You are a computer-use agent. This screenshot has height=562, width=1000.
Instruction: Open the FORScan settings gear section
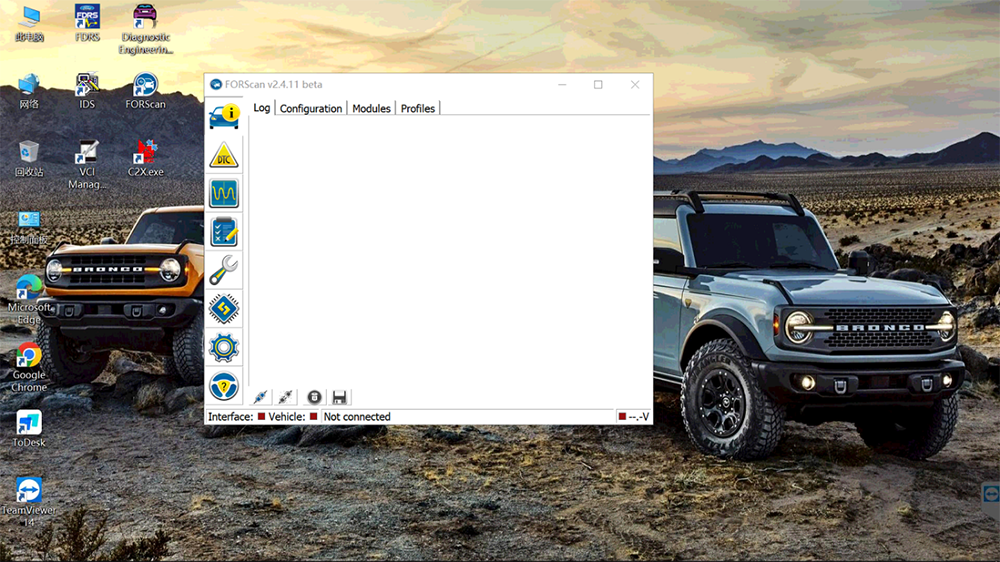coord(224,347)
